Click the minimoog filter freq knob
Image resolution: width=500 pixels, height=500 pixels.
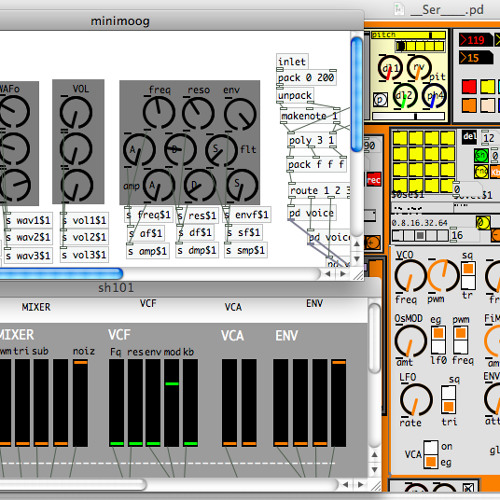(x=159, y=113)
